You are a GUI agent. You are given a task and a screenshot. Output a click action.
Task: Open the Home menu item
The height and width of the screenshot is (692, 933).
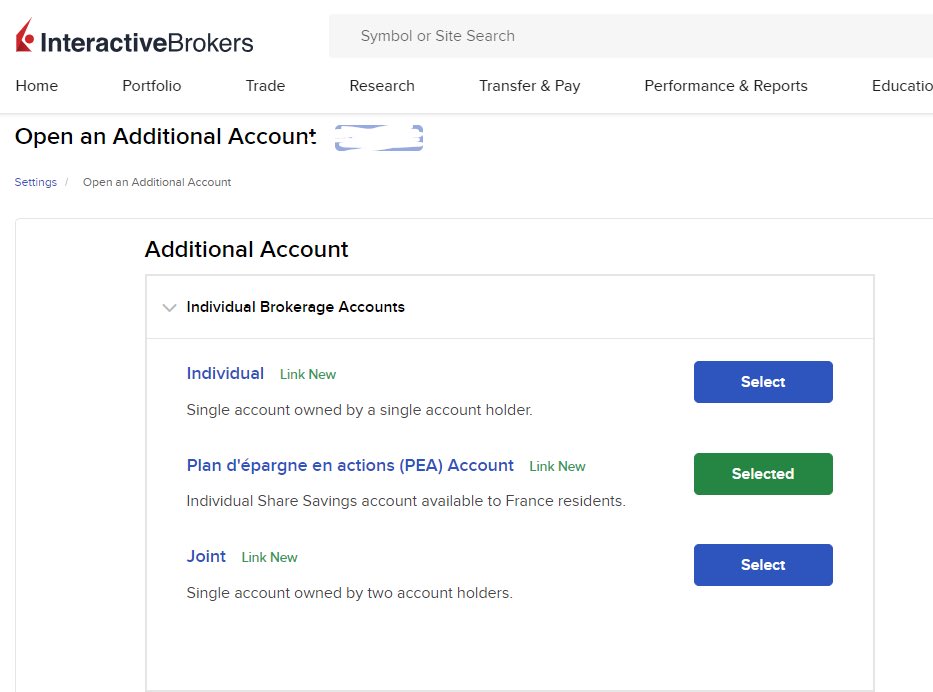[x=37, y=86]
